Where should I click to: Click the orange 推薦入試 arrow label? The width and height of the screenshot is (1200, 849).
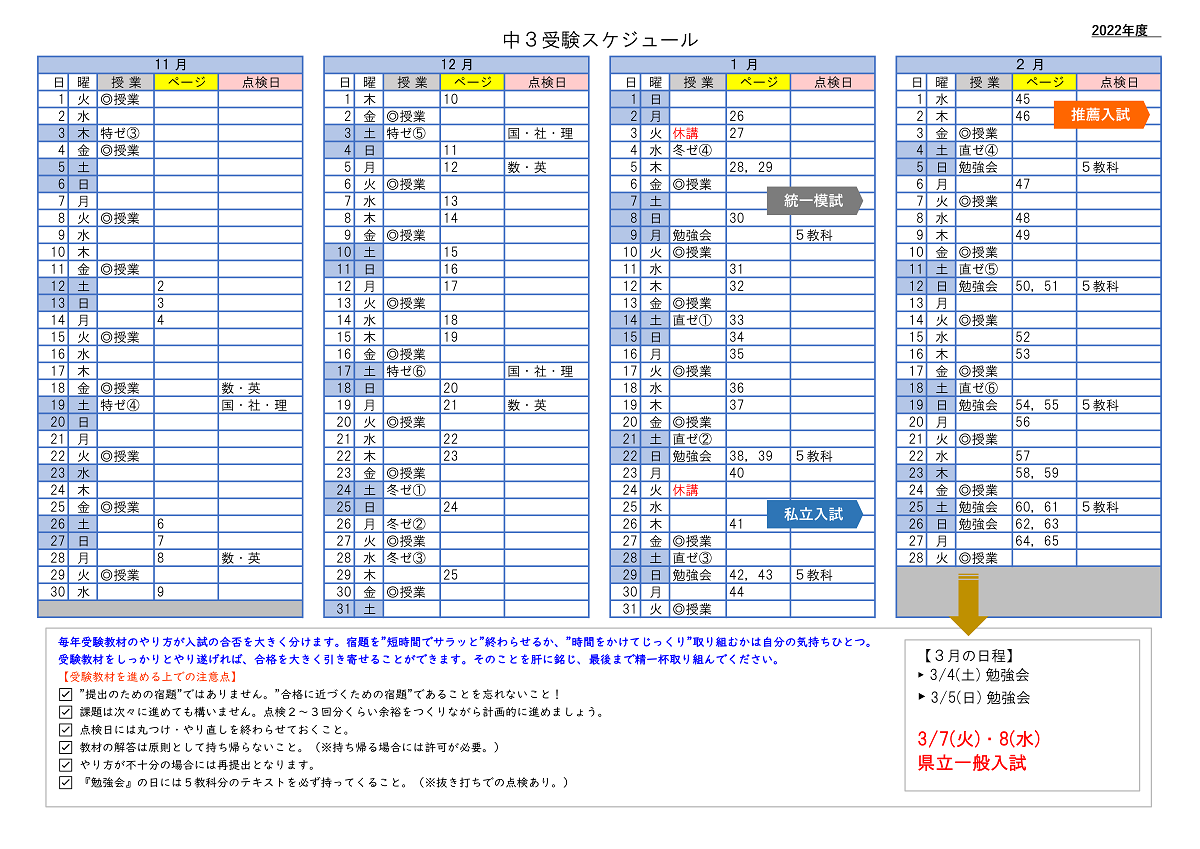coord(1100,115)
